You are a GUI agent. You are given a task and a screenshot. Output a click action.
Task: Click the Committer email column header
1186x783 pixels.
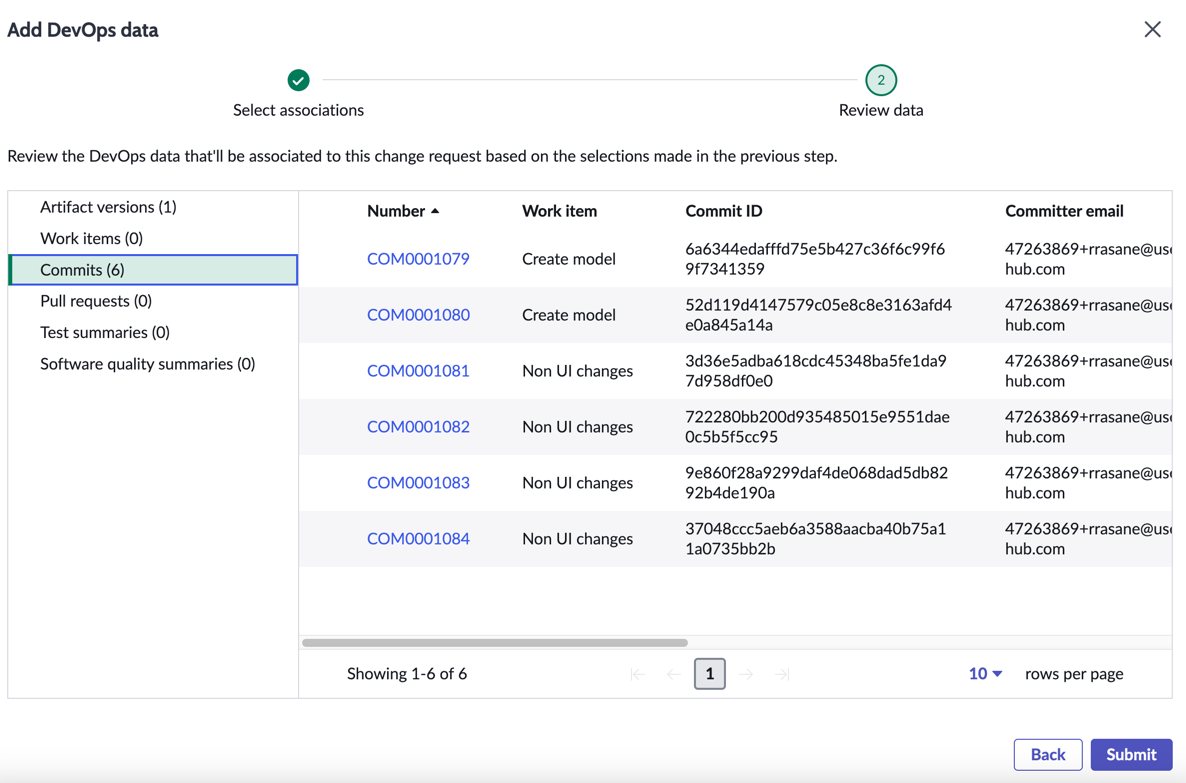point(1063,211)
